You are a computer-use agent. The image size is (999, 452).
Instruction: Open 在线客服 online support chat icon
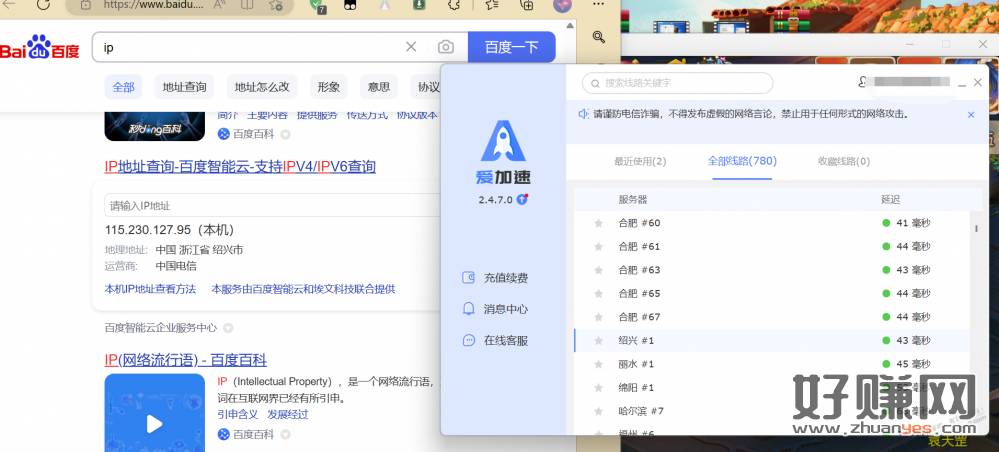point(468,340)
